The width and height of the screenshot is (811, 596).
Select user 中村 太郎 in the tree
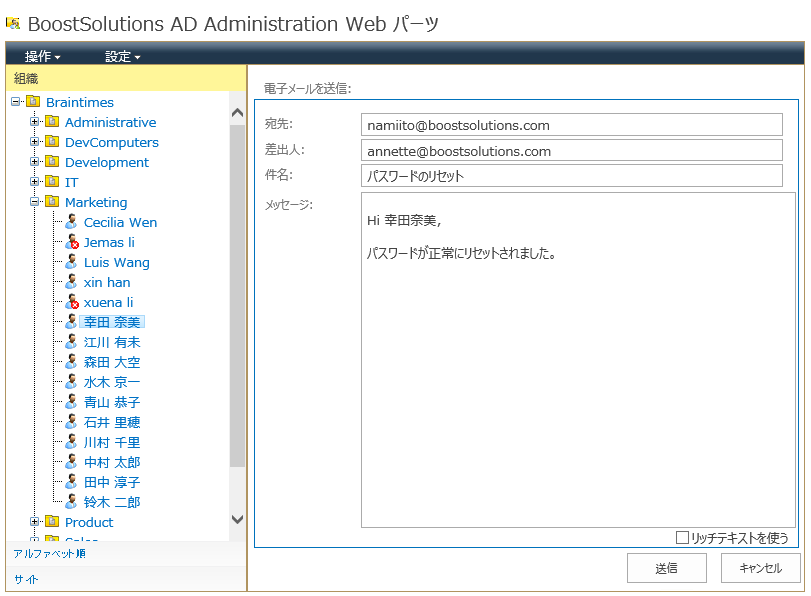tap(112, 462)
